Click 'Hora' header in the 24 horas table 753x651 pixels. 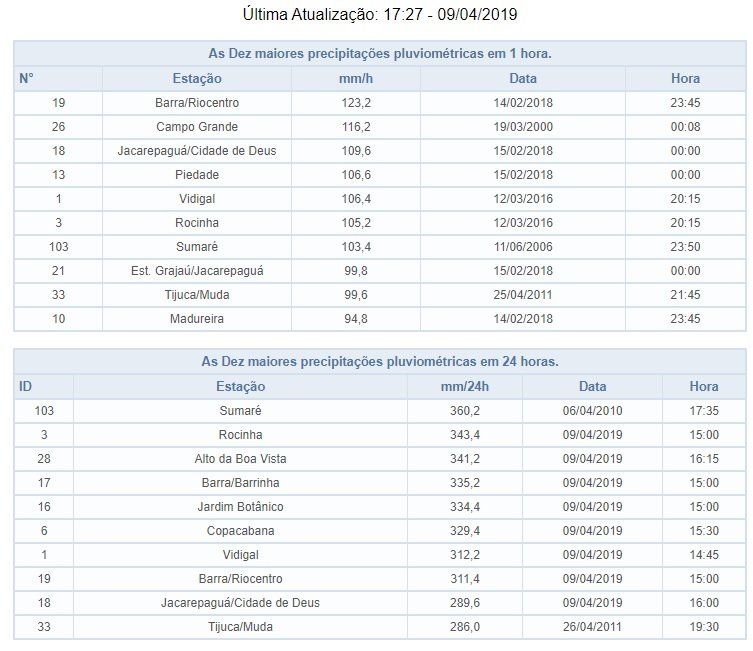[704, 386]
